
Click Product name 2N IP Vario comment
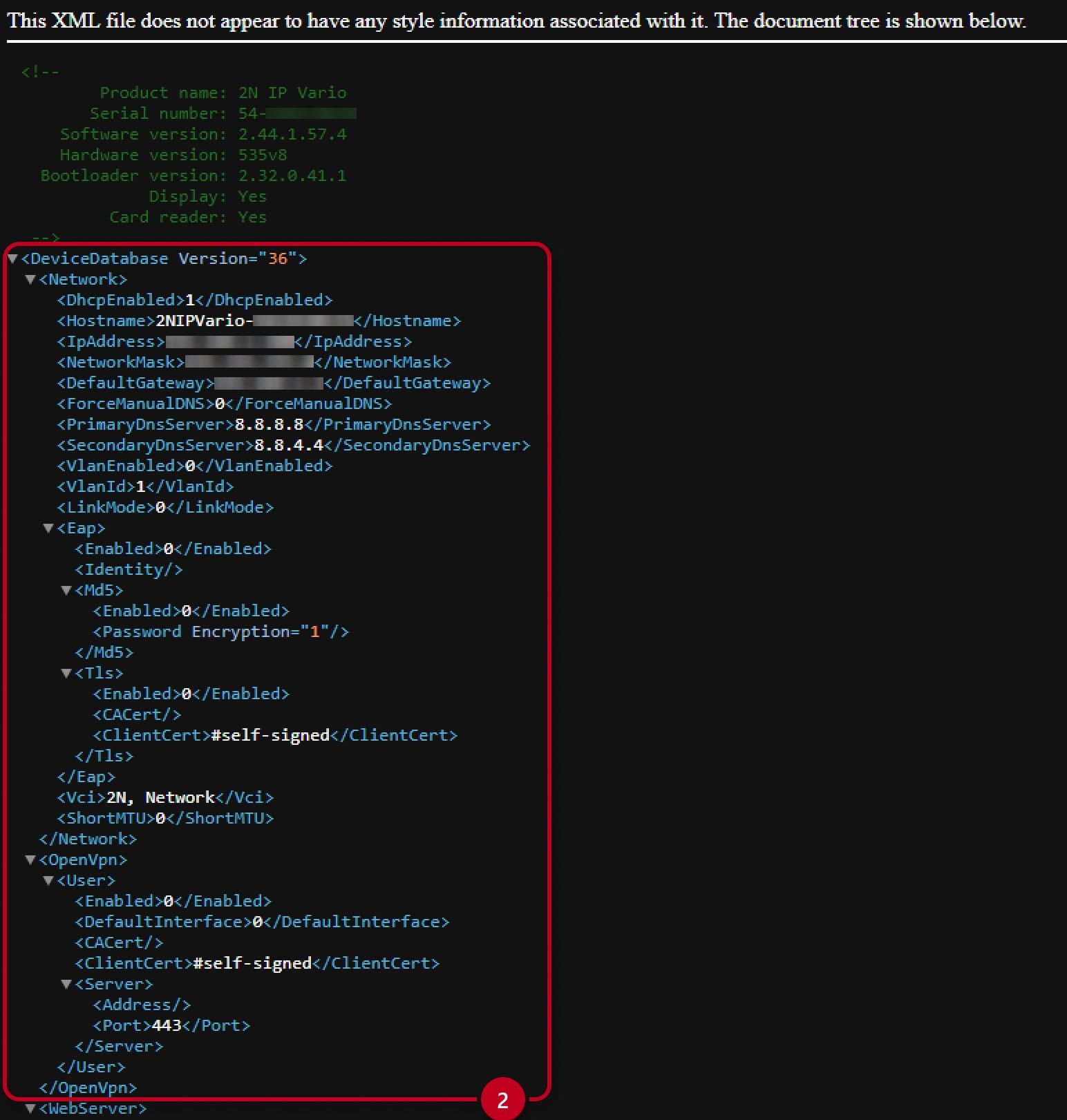point(223,93)
